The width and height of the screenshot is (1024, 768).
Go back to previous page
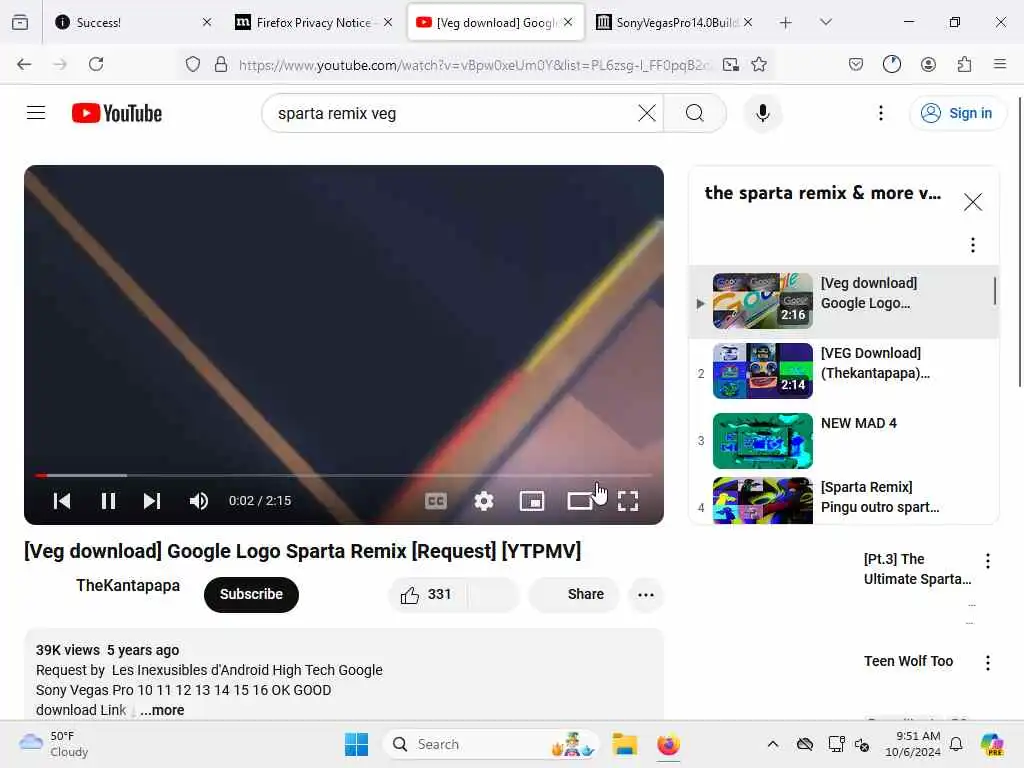[24, 64]
